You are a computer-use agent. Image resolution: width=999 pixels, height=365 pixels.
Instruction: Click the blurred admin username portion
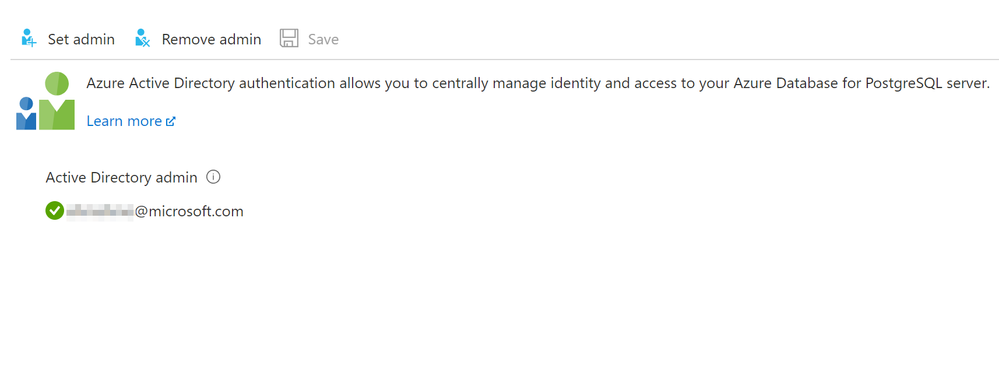[100, 211]
